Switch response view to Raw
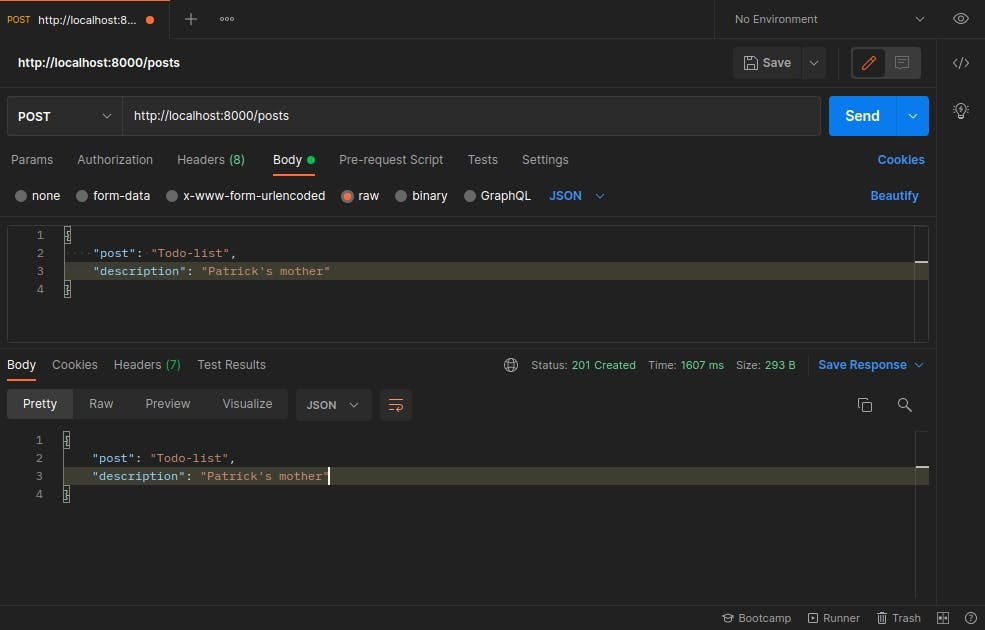The width and height of the screenshot is (985, 630). point(101,404)
